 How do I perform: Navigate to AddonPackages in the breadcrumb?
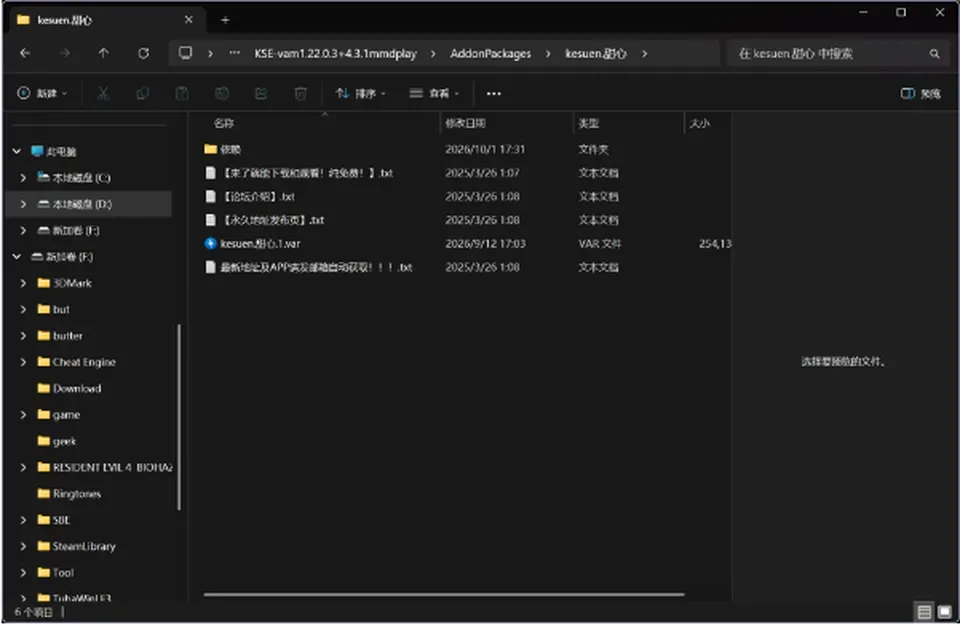490,54
